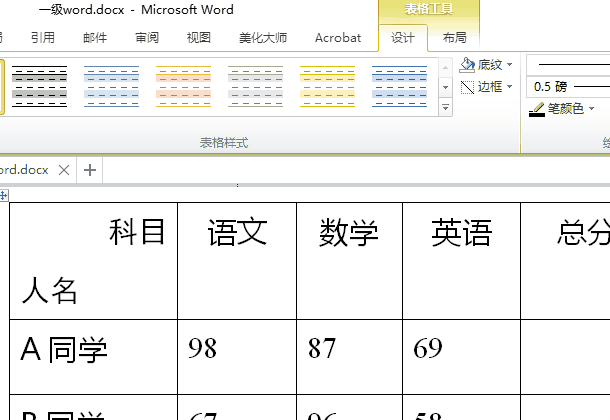
Task: Choose the orange table style thumbnail
Action: coord(183,86)
